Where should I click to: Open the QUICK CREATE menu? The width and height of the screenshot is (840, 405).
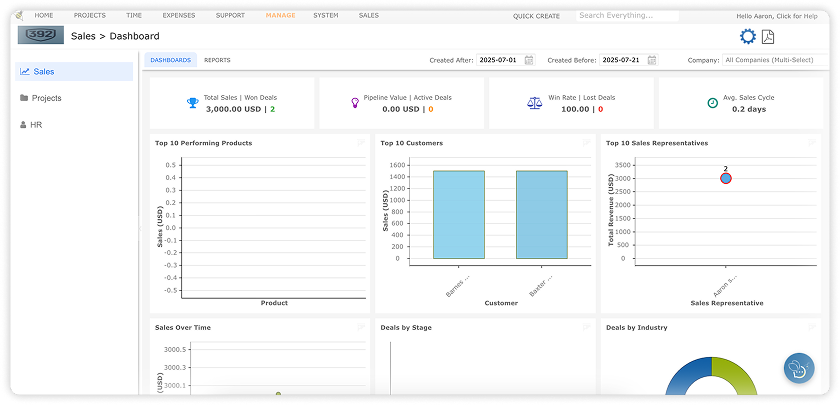pyautogui.click(x=536, y=16)
